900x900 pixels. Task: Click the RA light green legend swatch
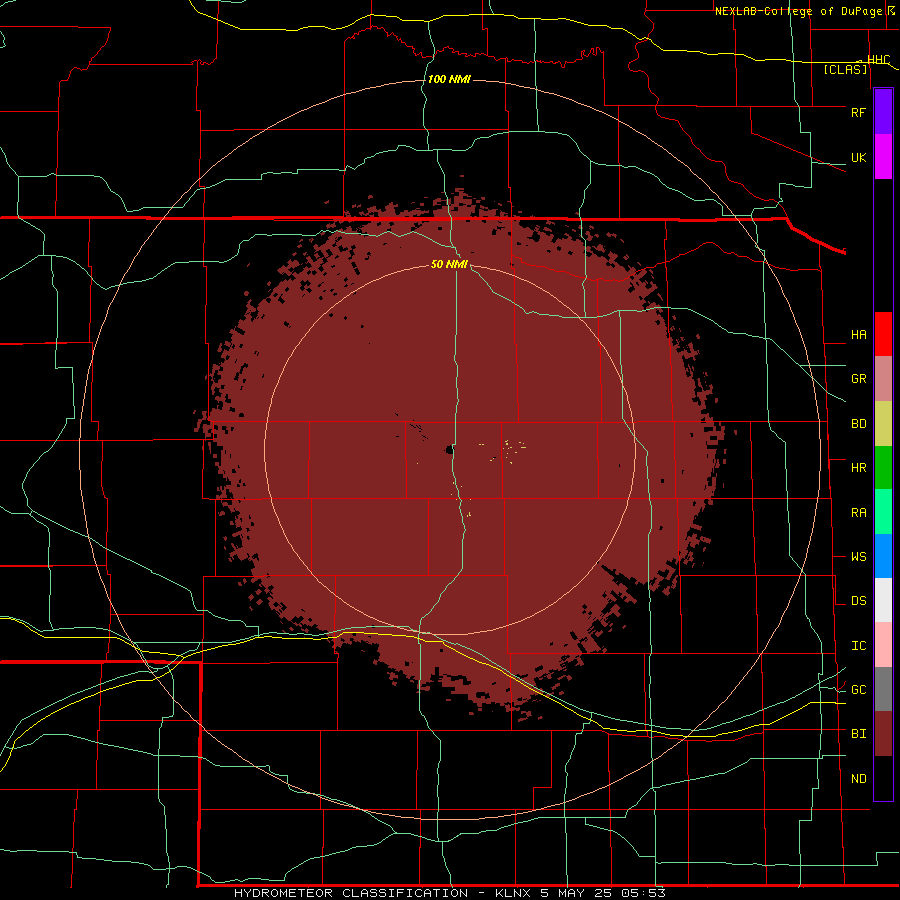point(883,512)
